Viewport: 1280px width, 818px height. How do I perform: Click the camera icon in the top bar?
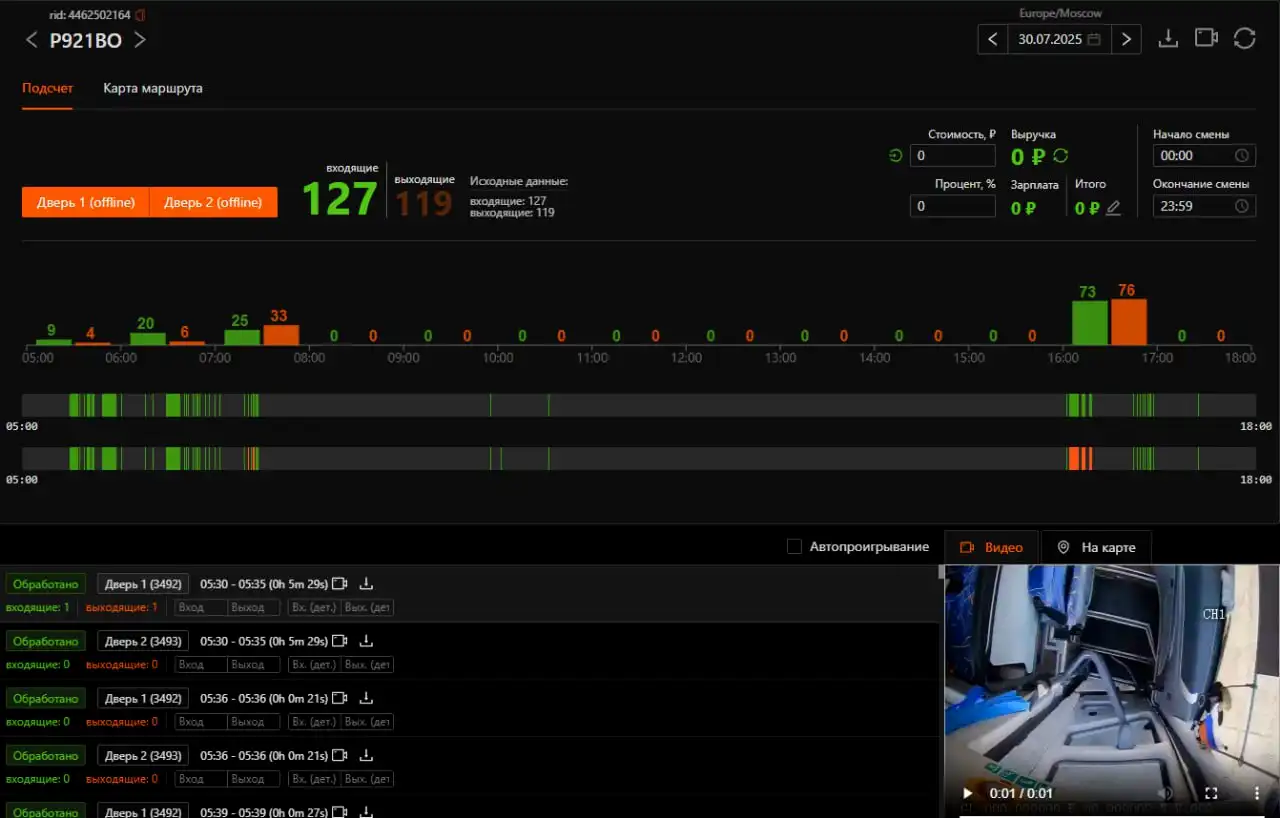tap(1206, 38)
